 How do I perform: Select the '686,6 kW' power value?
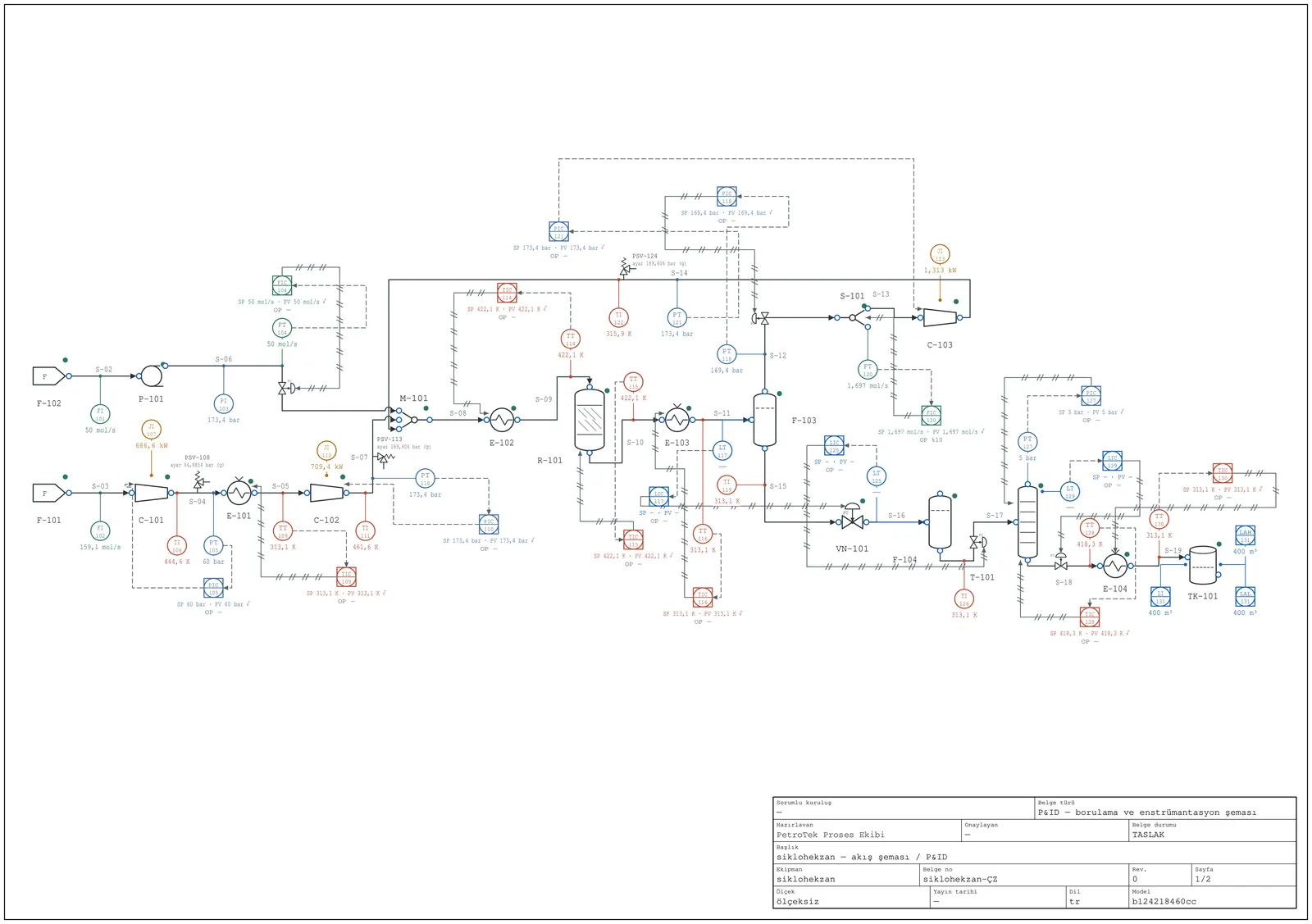152,446
